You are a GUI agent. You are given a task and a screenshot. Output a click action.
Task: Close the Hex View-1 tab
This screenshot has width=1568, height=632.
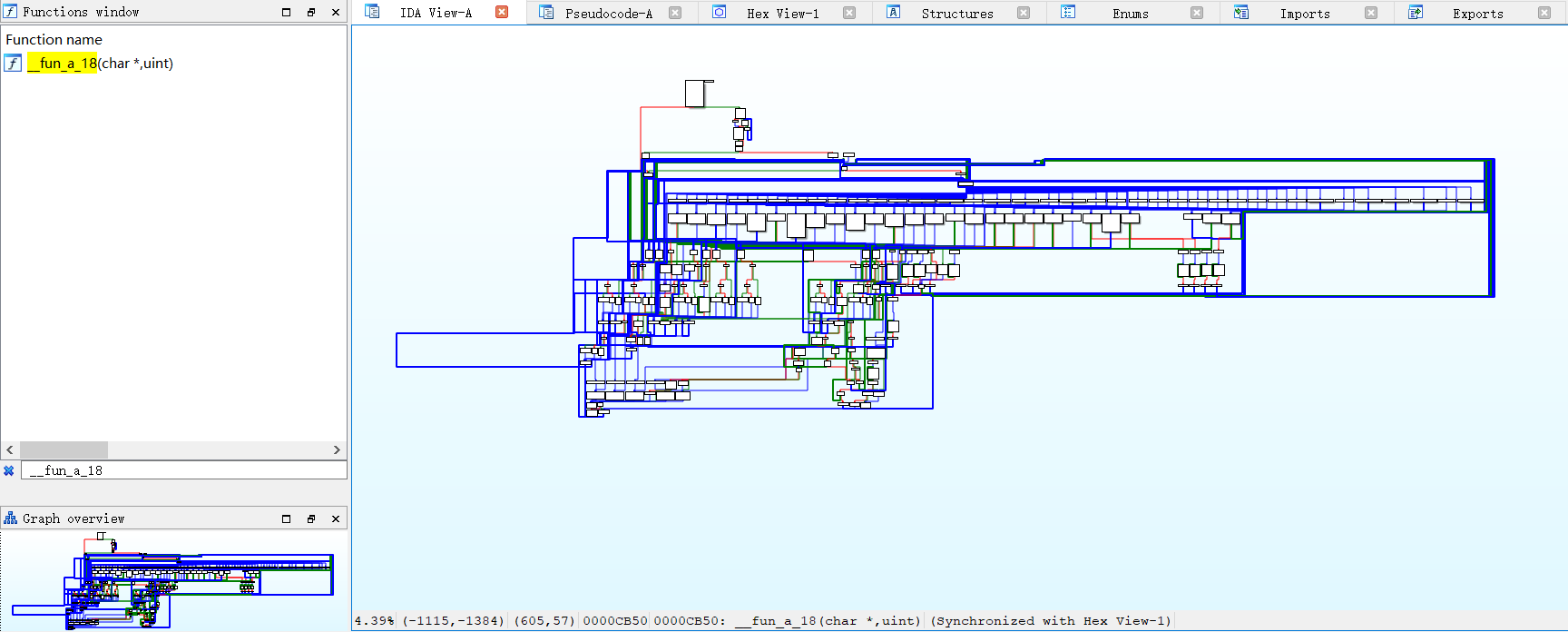point(849,13)
